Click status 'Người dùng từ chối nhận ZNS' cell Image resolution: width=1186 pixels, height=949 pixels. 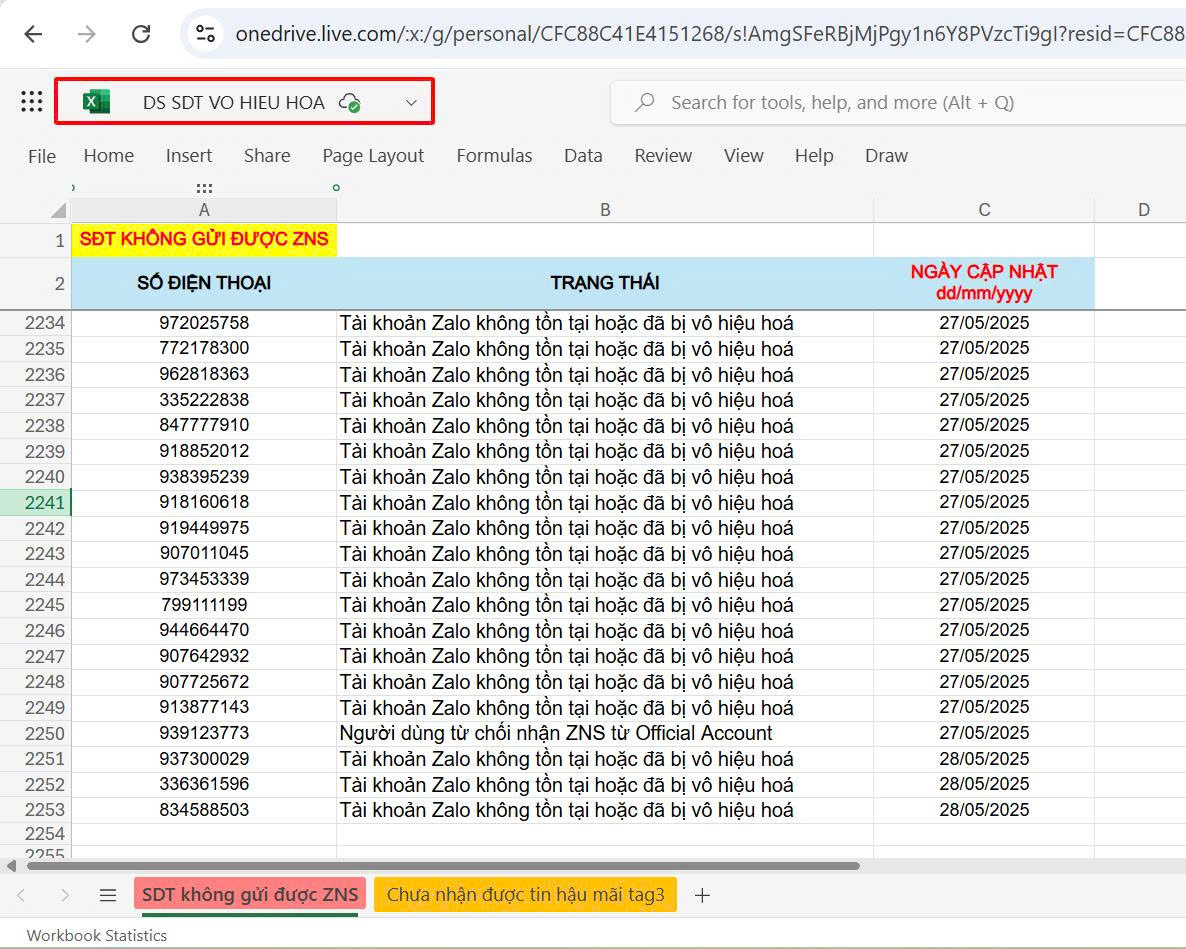coord(605,733)
